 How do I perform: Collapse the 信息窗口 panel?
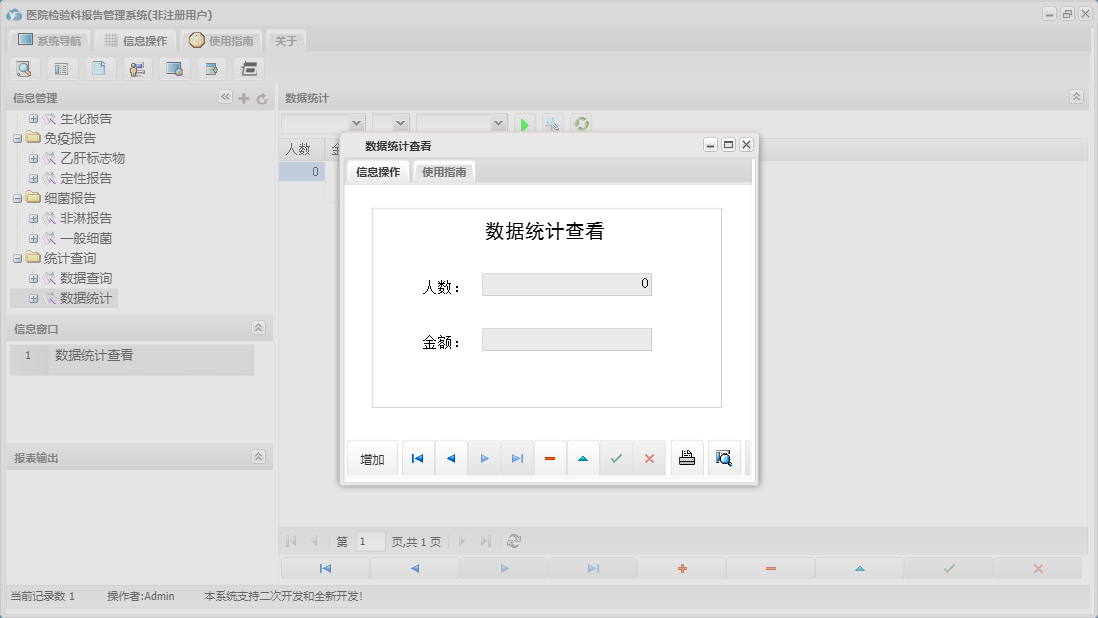click(x=258, y=326)
